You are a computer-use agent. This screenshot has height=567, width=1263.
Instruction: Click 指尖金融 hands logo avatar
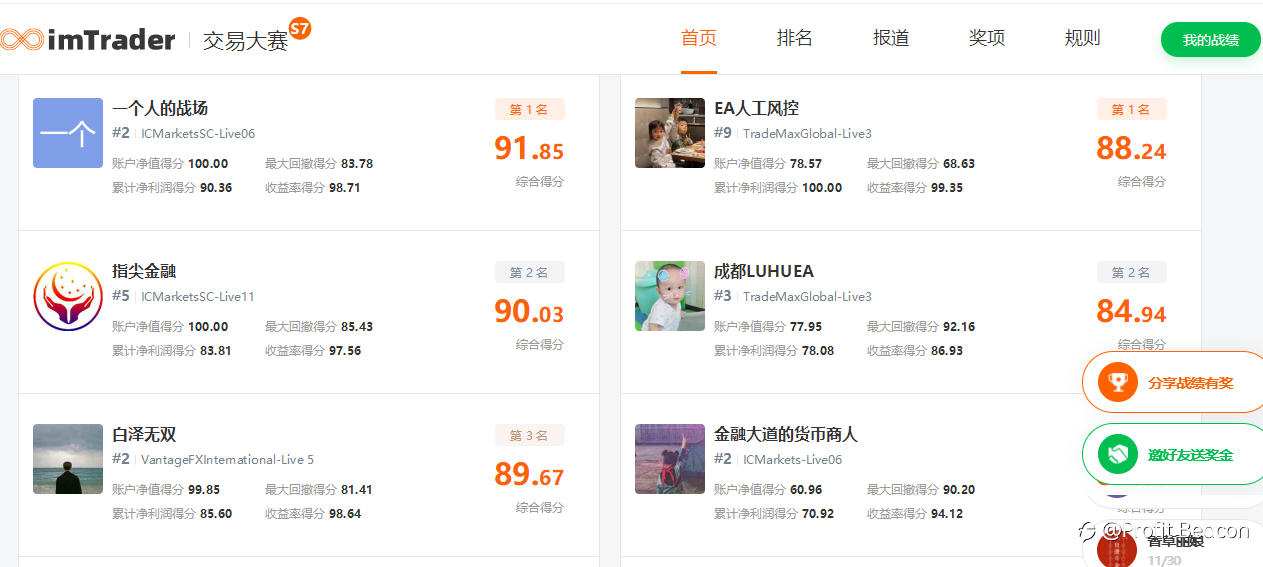[x=68, y=296]
